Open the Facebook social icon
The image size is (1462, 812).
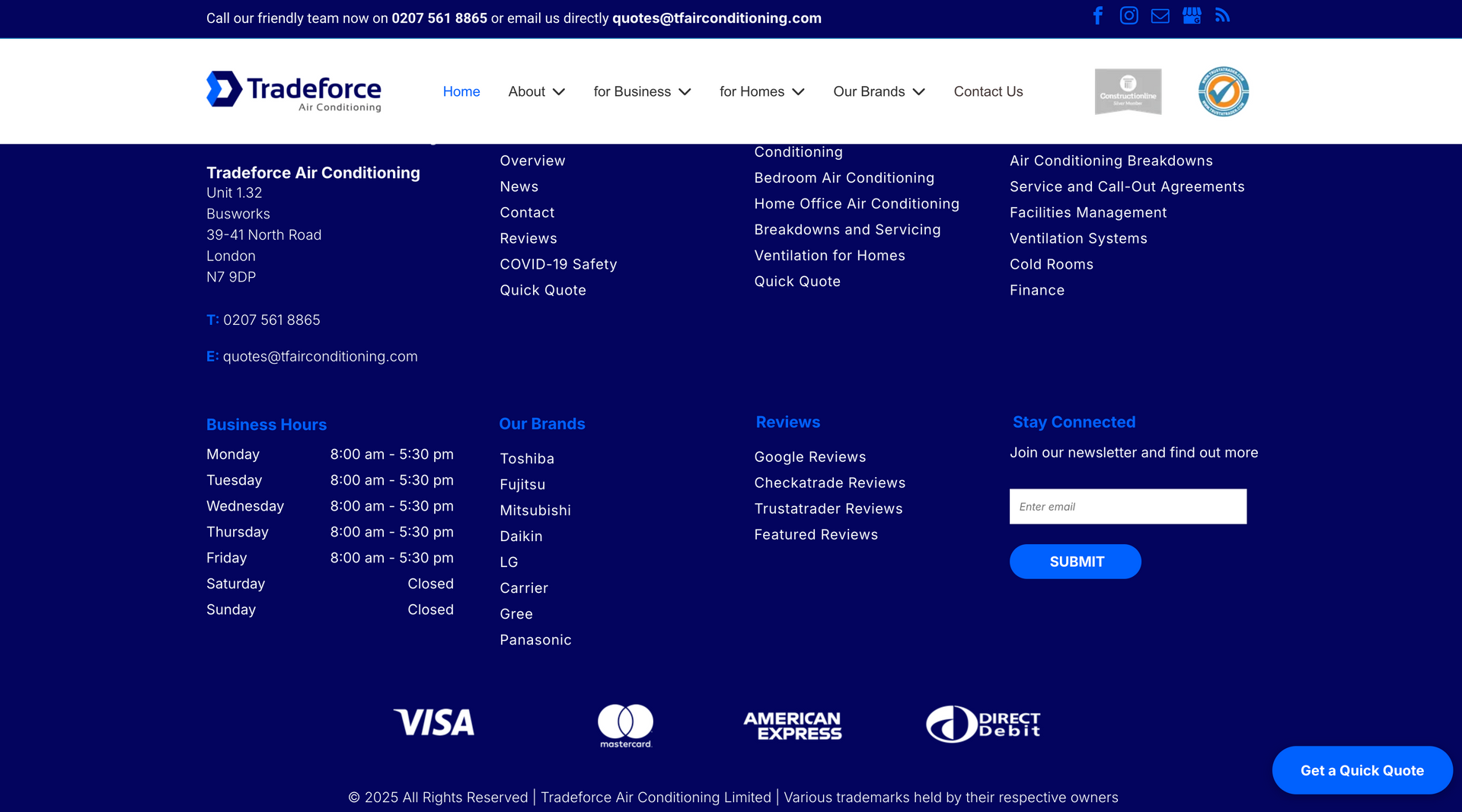tap(1097, 16)
